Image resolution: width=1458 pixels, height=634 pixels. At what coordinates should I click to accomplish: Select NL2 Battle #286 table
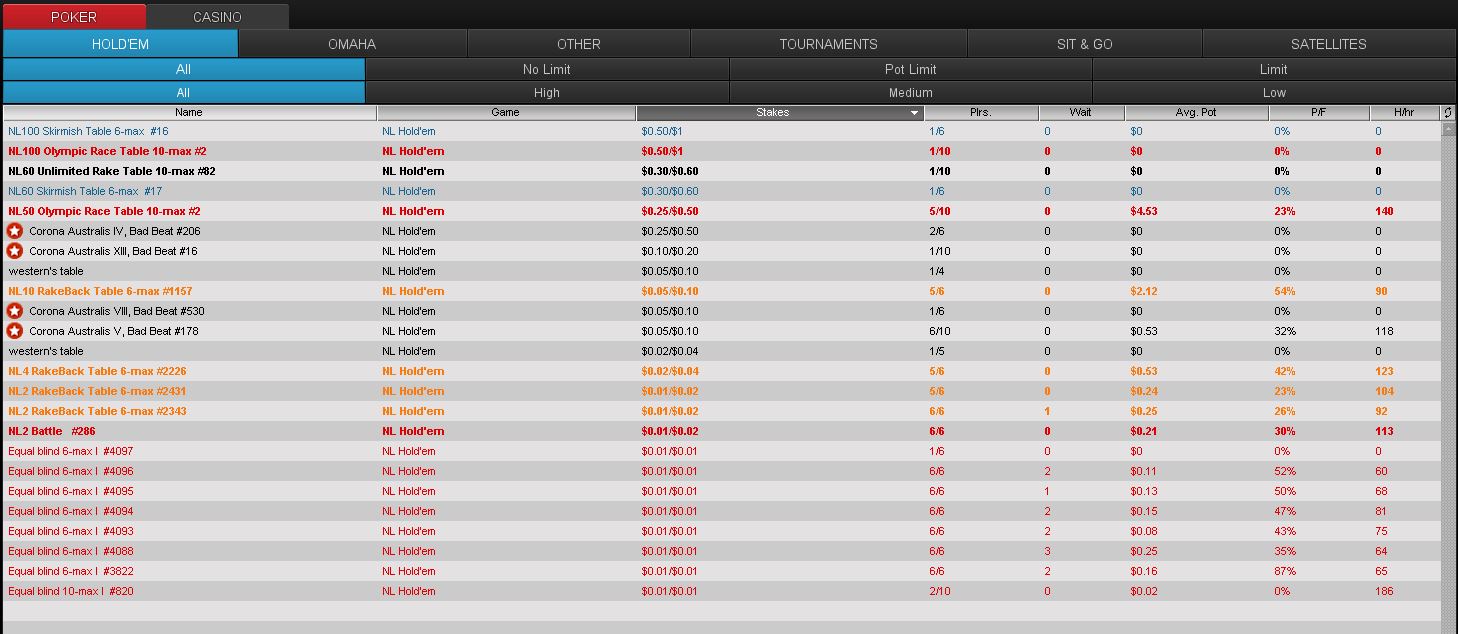tap(721, 431)
